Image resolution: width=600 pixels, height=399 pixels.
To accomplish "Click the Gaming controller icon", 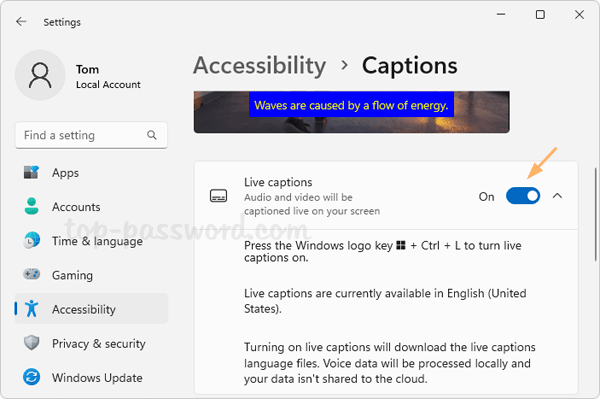I will click(x=31, y=274).
